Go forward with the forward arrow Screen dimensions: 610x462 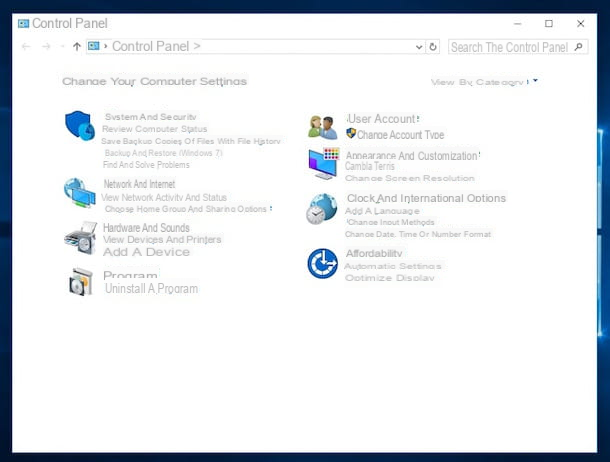[46, 47]
